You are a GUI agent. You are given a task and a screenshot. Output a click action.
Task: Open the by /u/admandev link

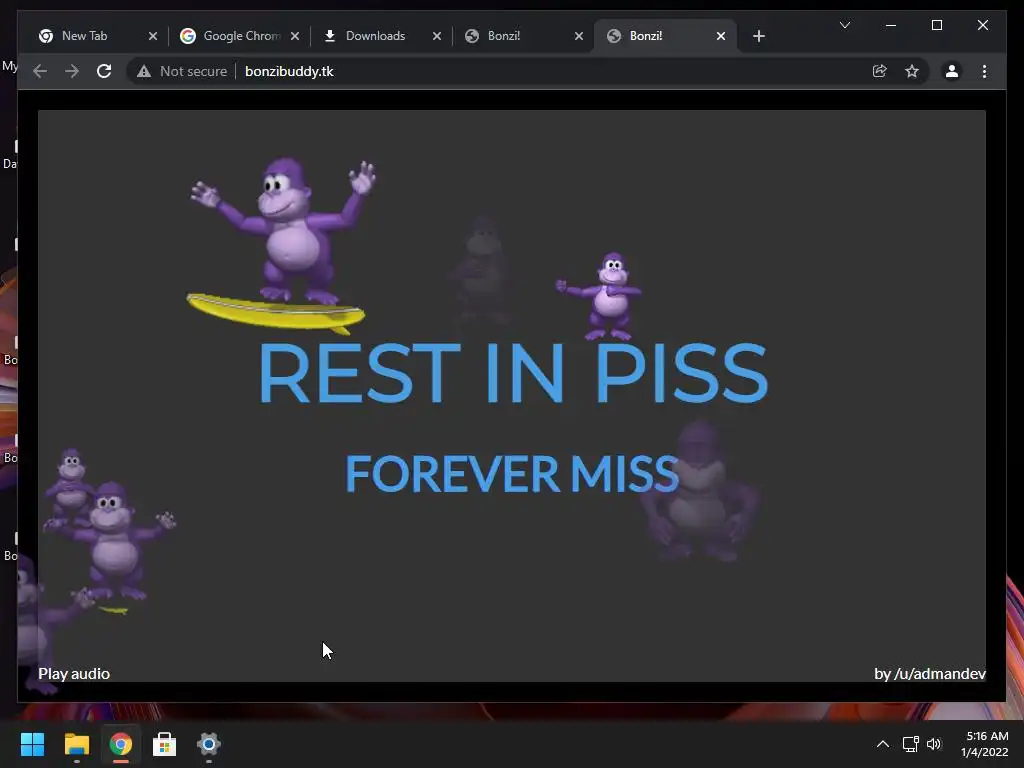coord(930,674)
